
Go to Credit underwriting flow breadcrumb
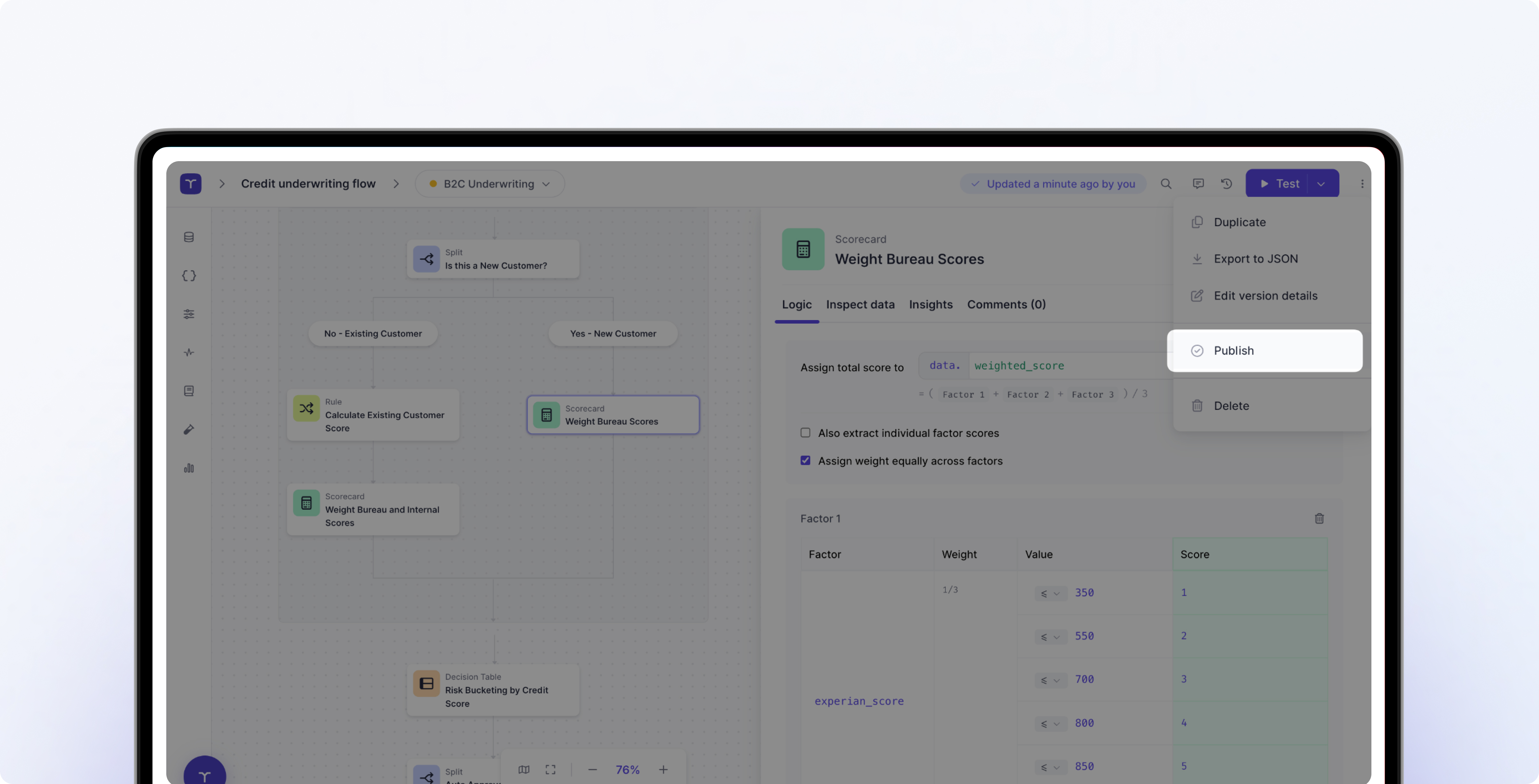coord(308,184)
